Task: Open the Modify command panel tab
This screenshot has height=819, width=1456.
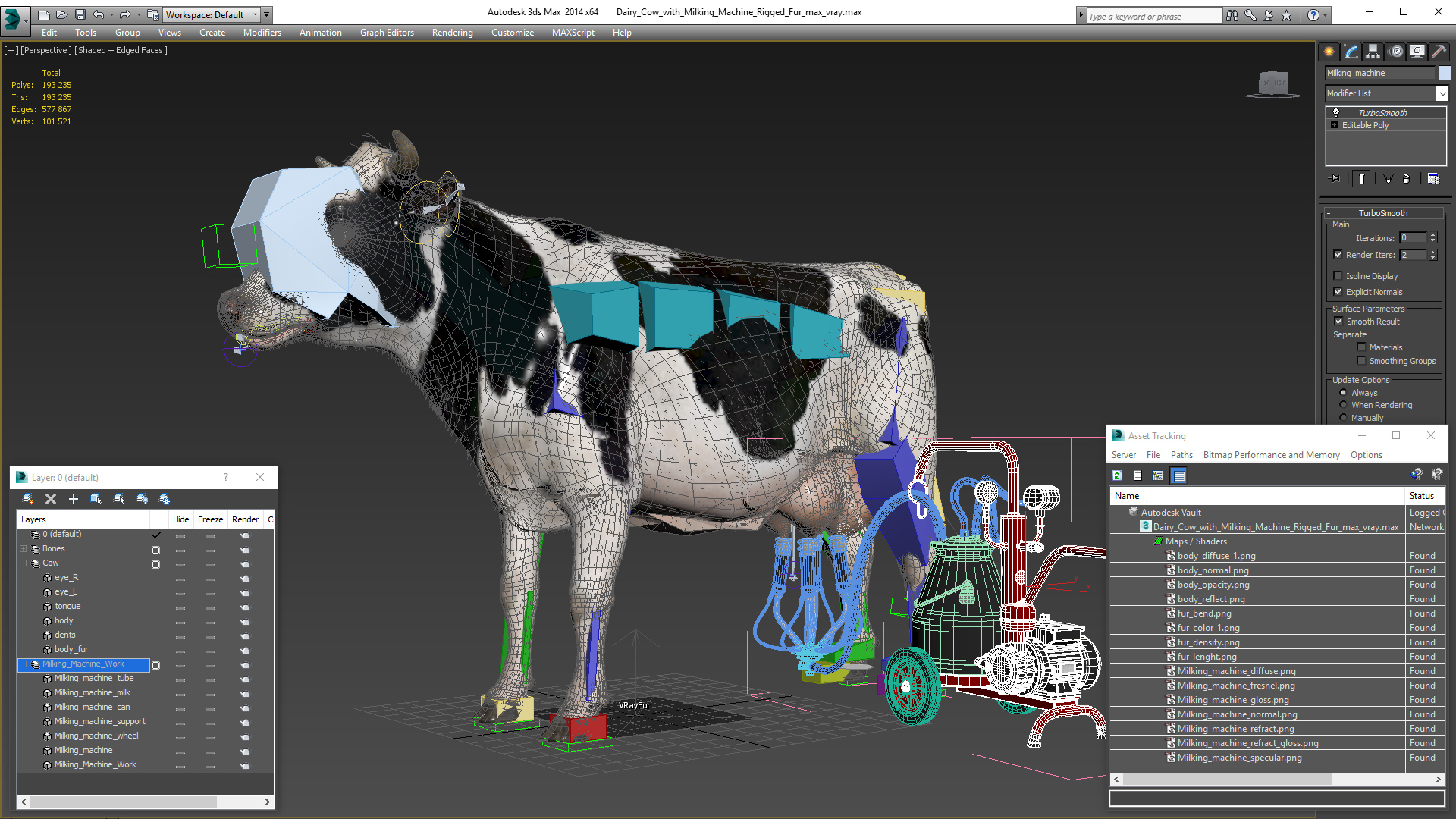Action: pyautogui.click(x=1351, y=52)
